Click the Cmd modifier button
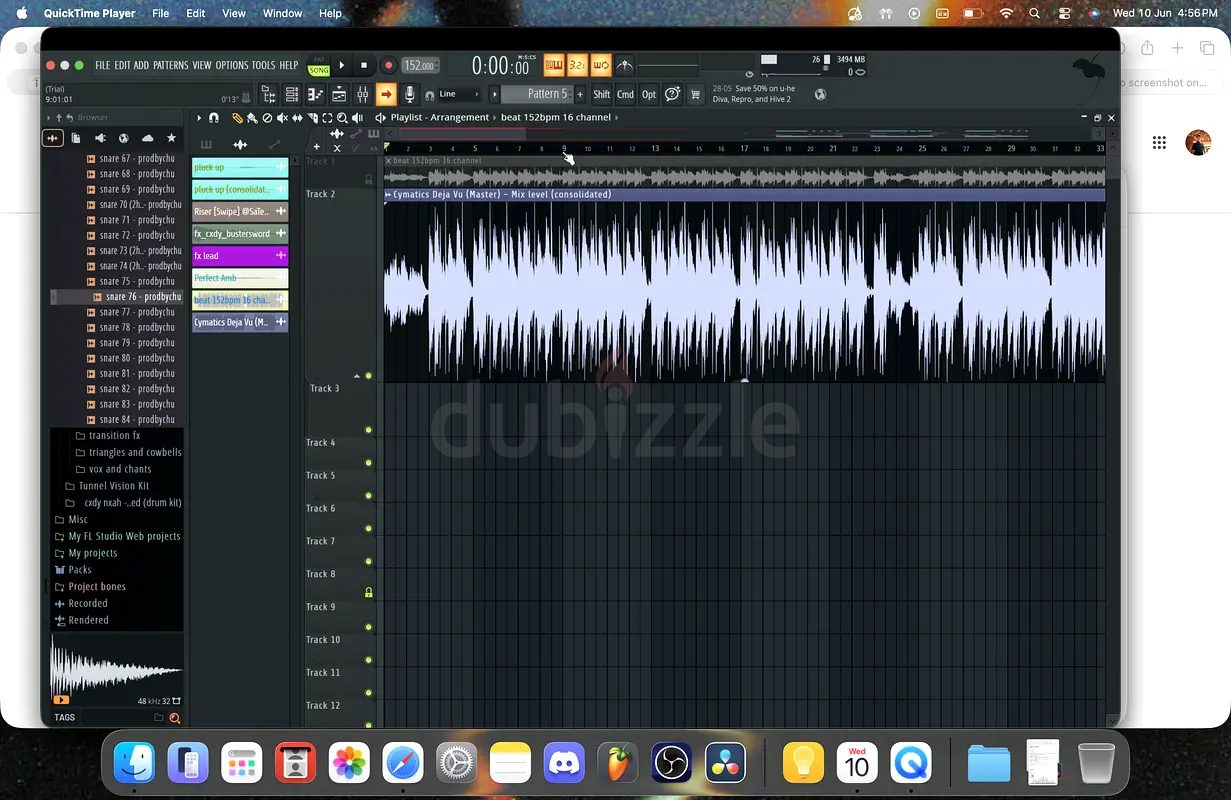The height and width of the screenshot is (800, 1231). pos(625,95)
